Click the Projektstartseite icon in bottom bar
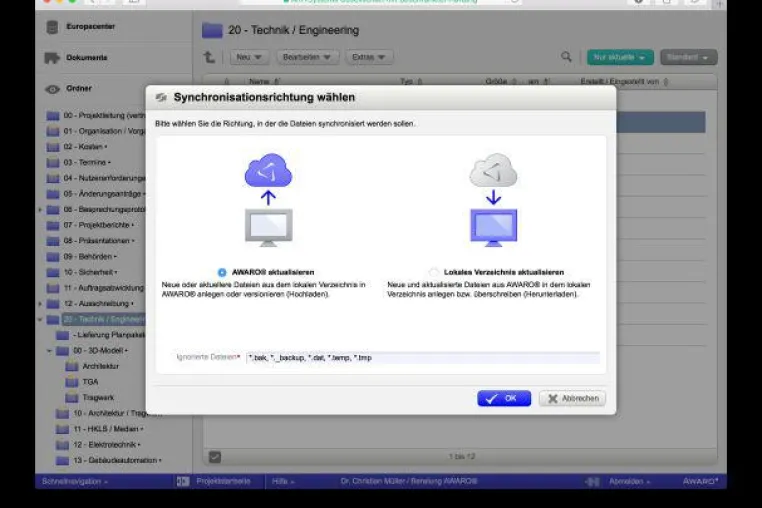 pos(183,481)
